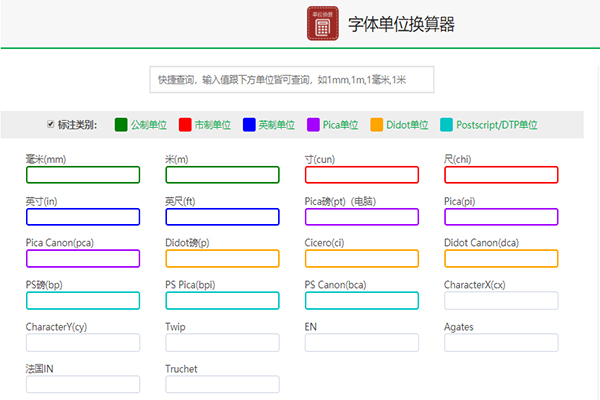Select the Postscript/DTP单位 legend label

coord(497,125)
